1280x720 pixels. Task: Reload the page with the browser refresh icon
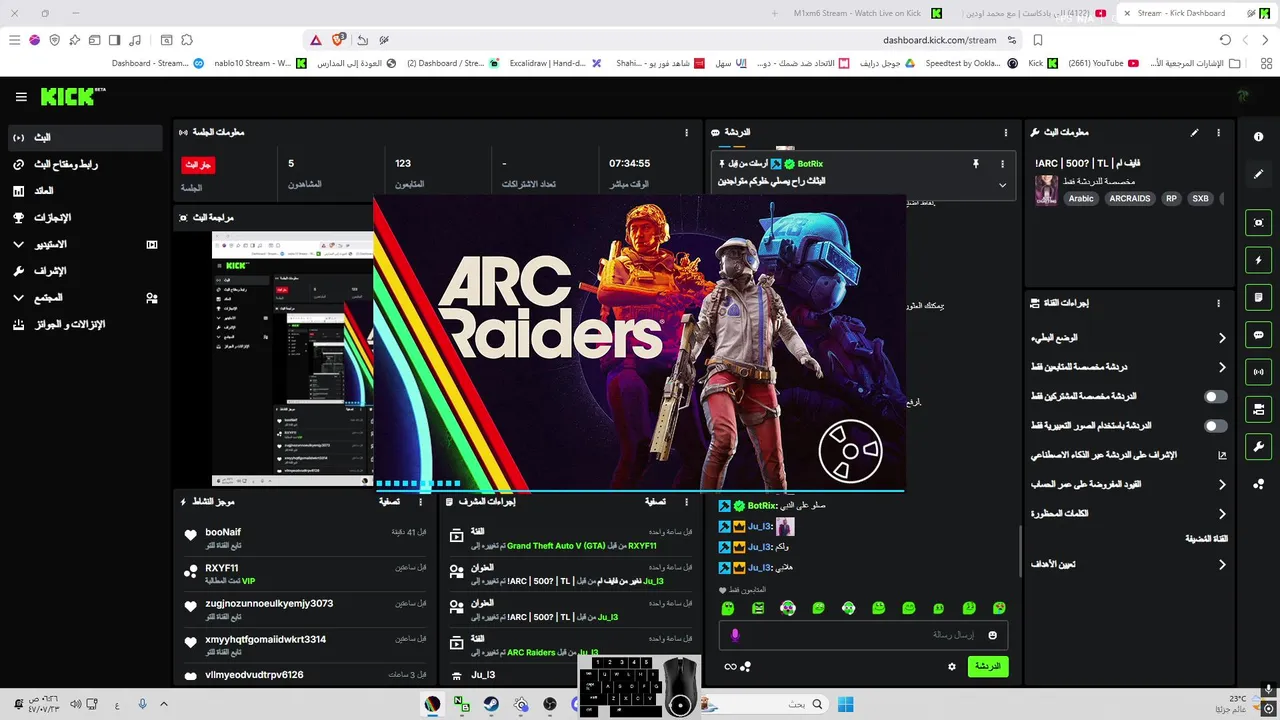pyautogui.click(x=1225, y=40)
